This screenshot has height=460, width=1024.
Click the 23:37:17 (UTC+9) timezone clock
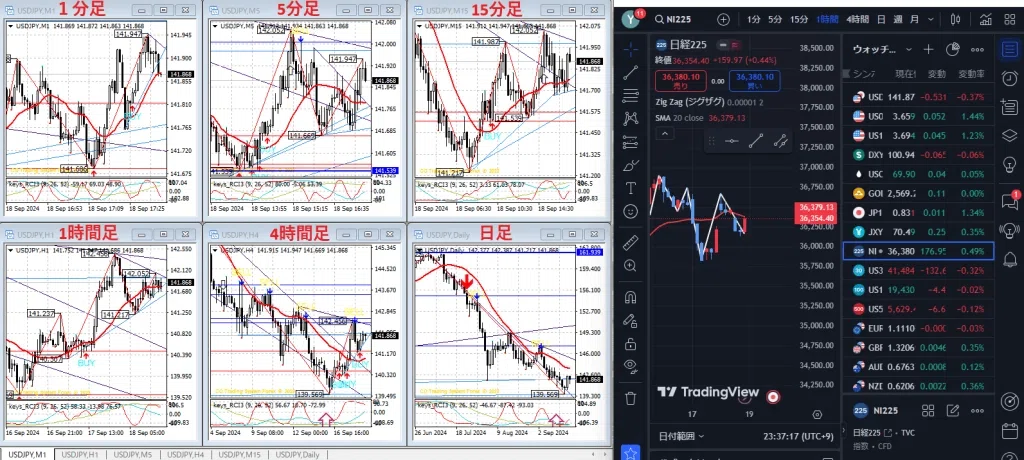pos(798,436)
